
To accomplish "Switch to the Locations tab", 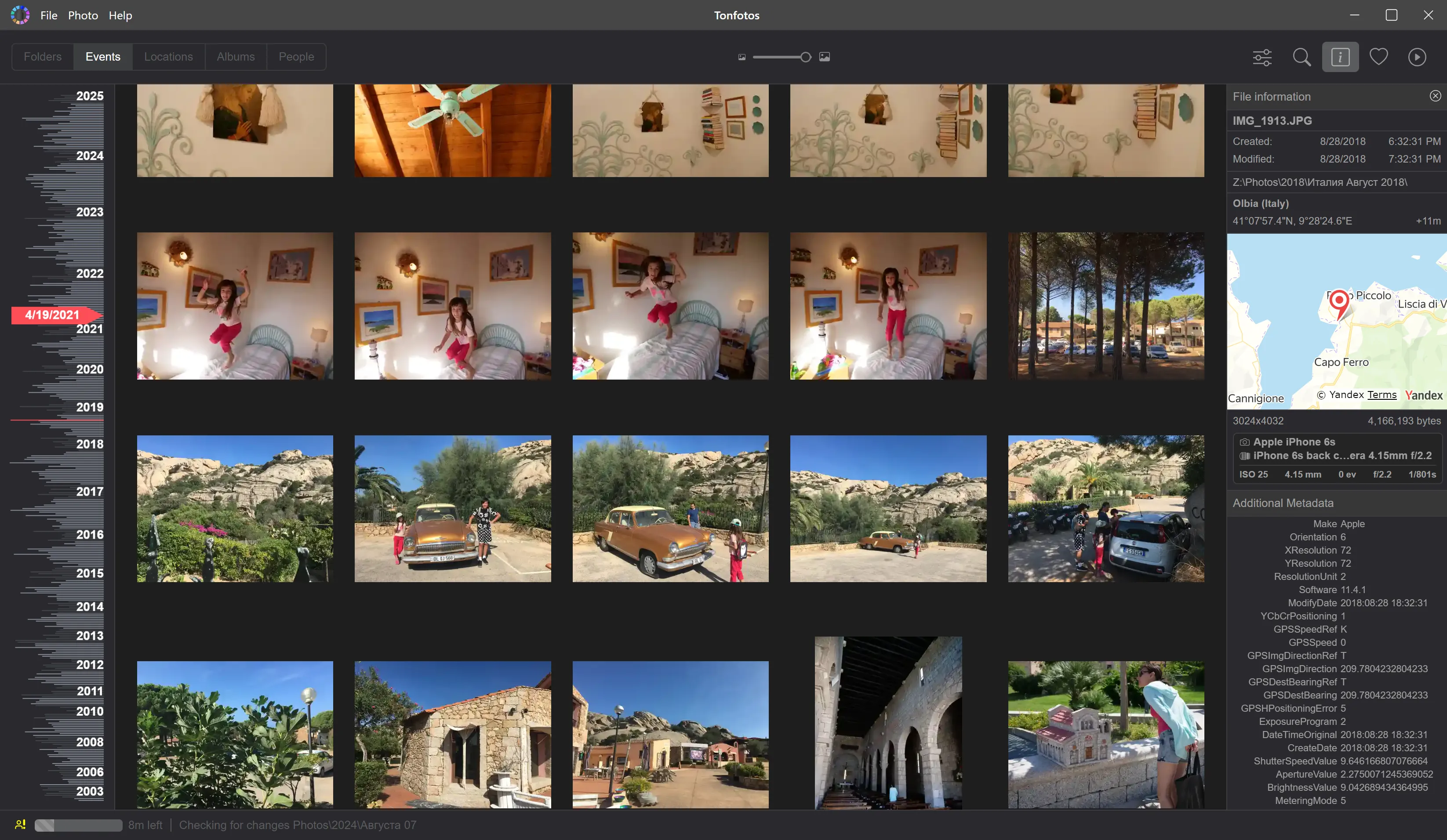I will tap(168, 57).
